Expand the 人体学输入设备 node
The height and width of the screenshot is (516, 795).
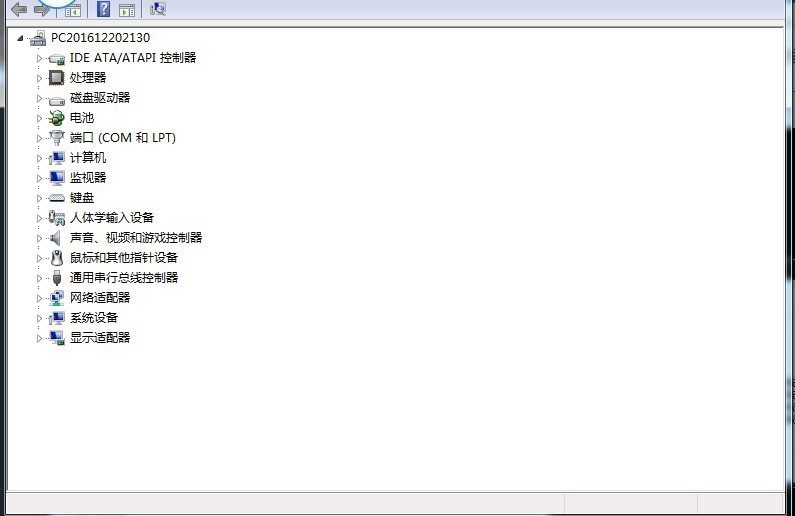pyautogui.click(x=40, y=218)
